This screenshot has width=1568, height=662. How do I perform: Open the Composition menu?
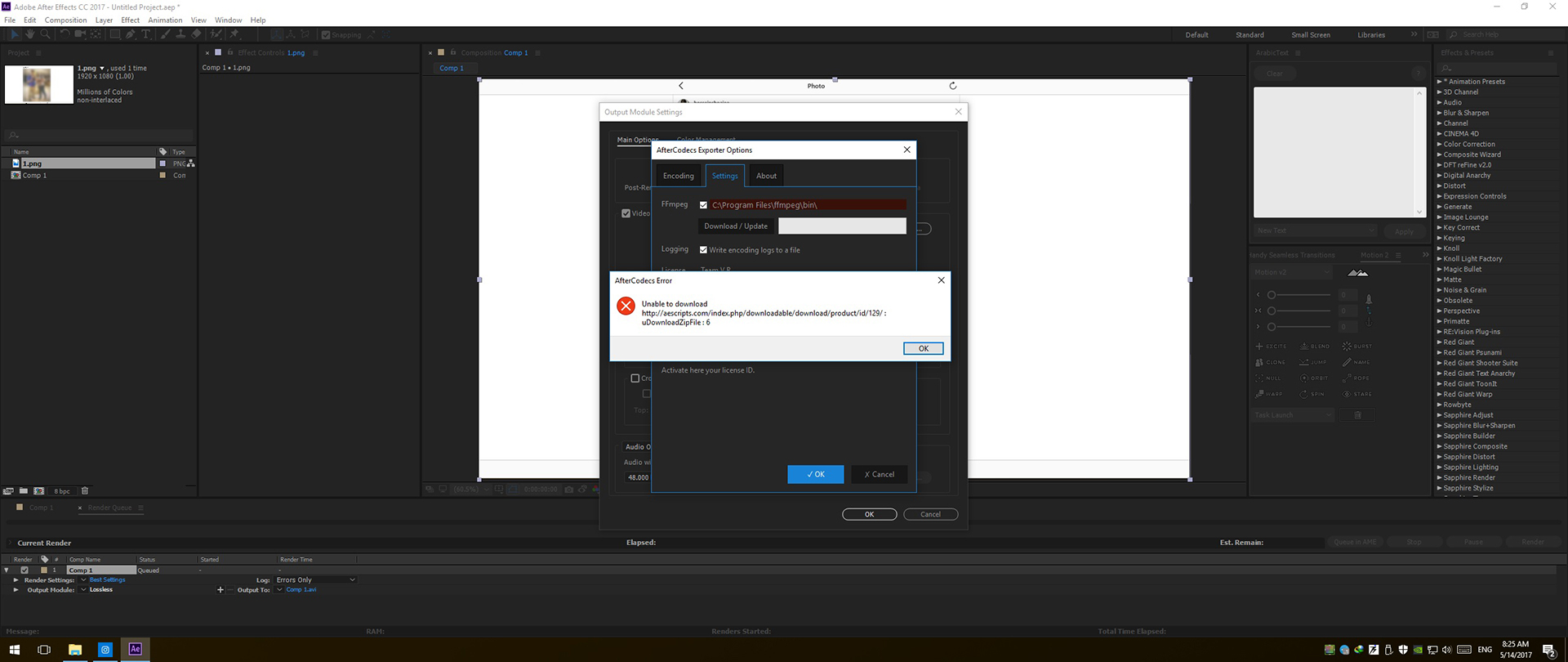pos(65,20)
